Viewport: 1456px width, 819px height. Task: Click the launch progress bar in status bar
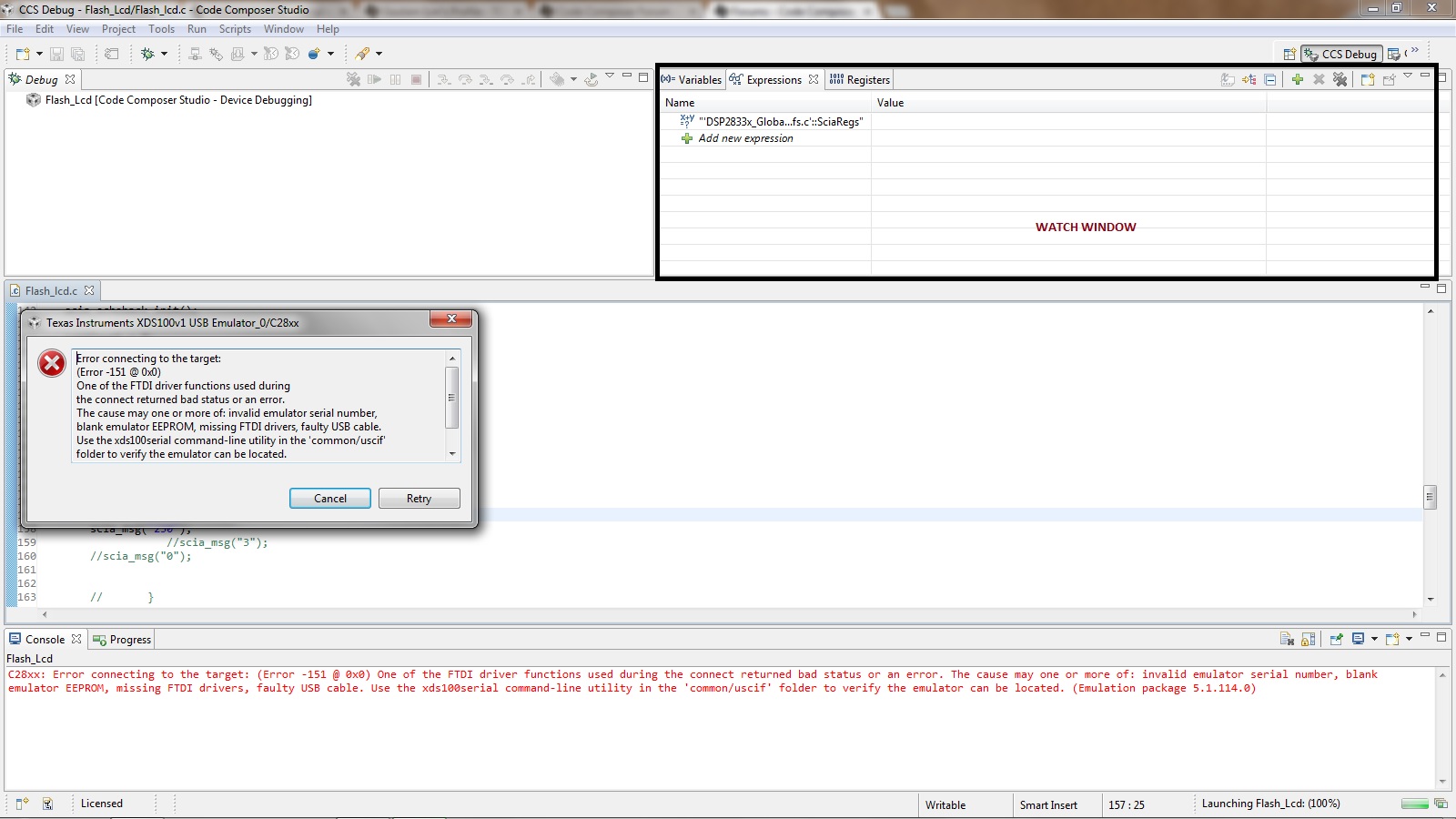pos(1415,804)
